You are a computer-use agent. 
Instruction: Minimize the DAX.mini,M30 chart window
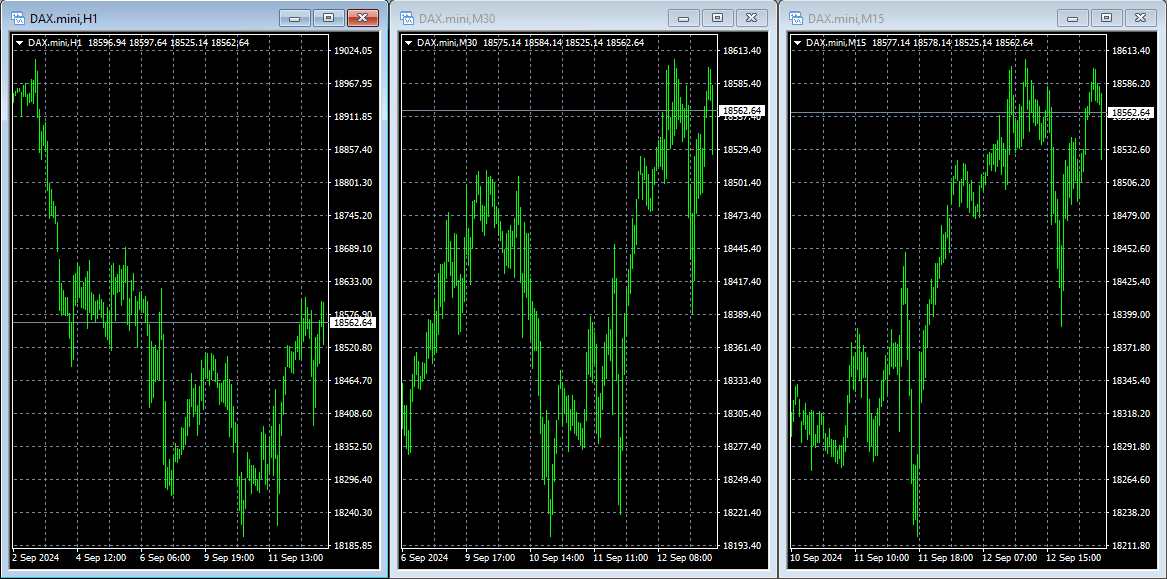(x=684, y=18)
